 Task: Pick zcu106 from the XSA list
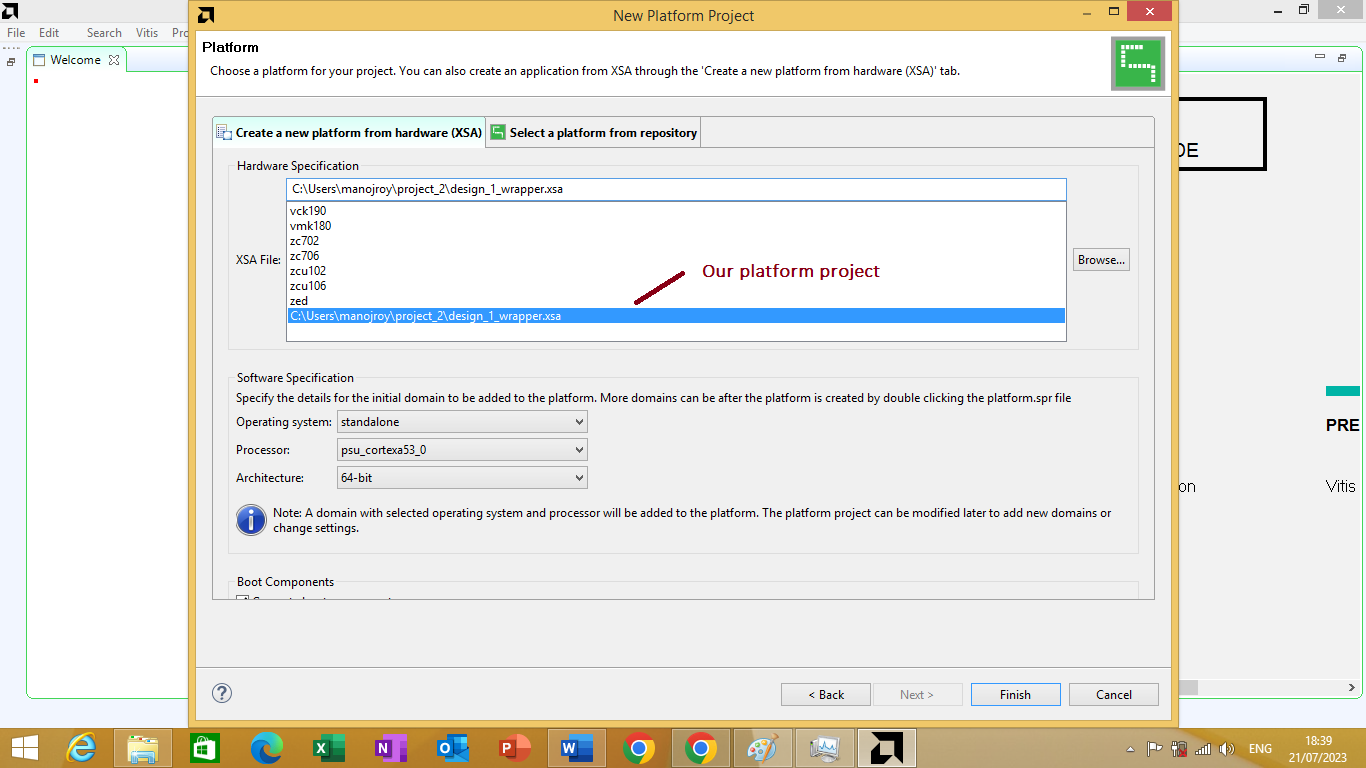[x=676, y=286]
